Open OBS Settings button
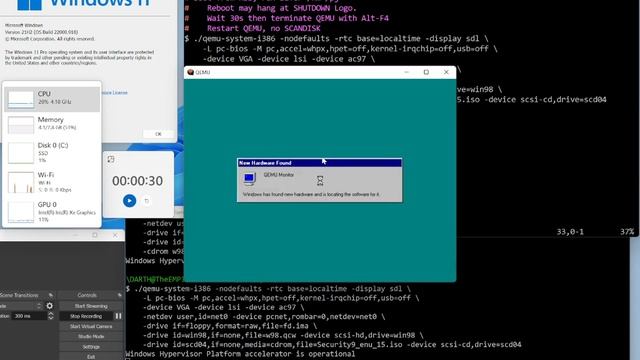The height and width of the screenshot is (360, 640). coord(91,347)
